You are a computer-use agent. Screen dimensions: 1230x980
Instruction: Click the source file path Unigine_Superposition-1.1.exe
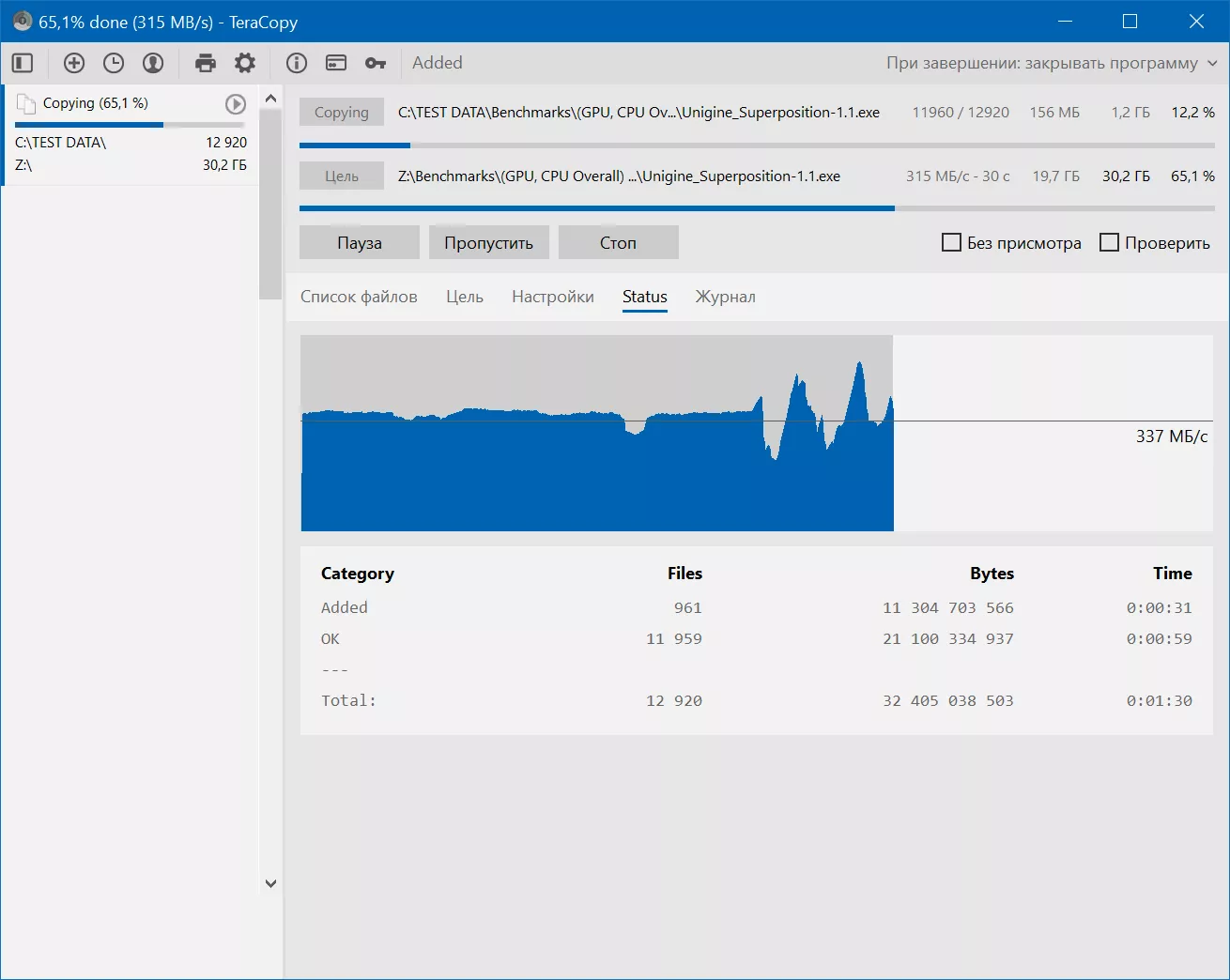tap(638, 113)
